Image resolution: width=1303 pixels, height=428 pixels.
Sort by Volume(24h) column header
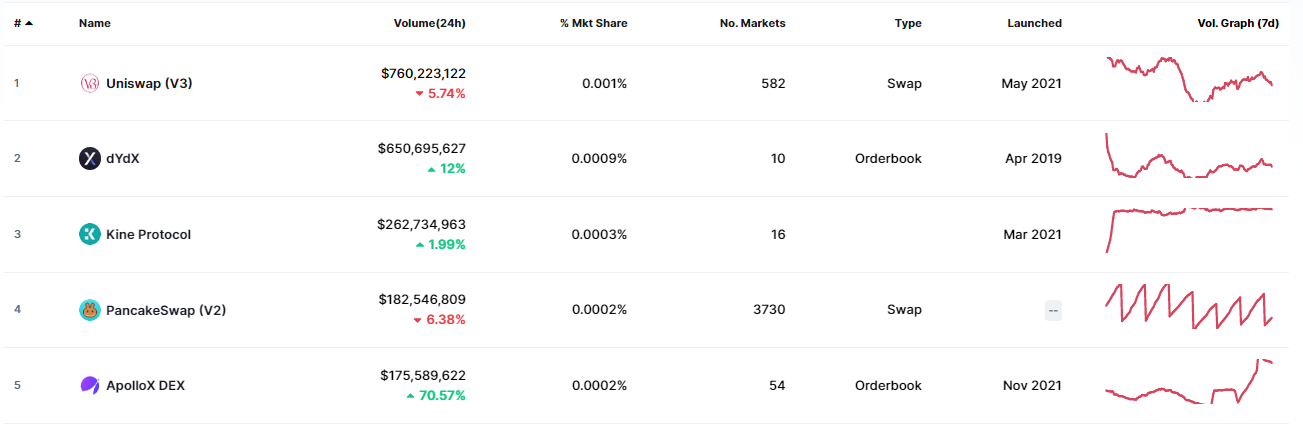coord(430,23)
